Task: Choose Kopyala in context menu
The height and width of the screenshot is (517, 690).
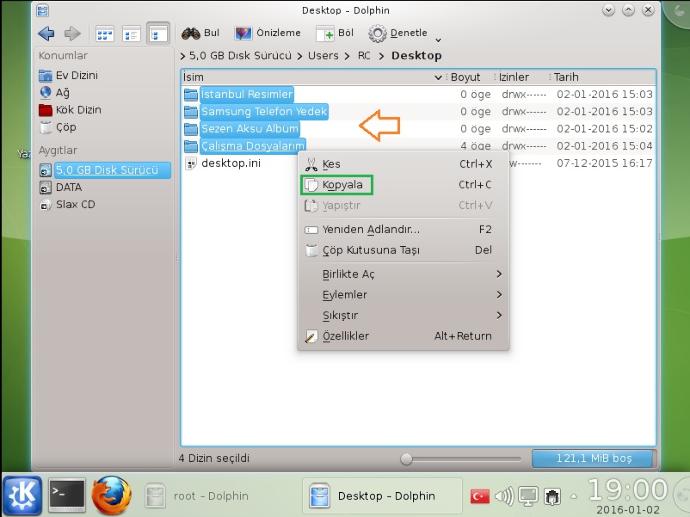Action: tap(403, 185)
